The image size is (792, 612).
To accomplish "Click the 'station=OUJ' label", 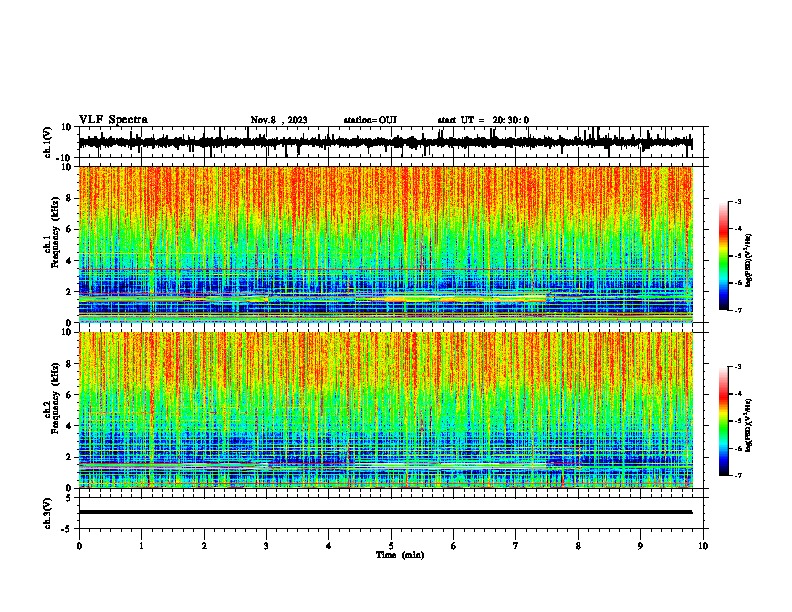I will [370, 120].
